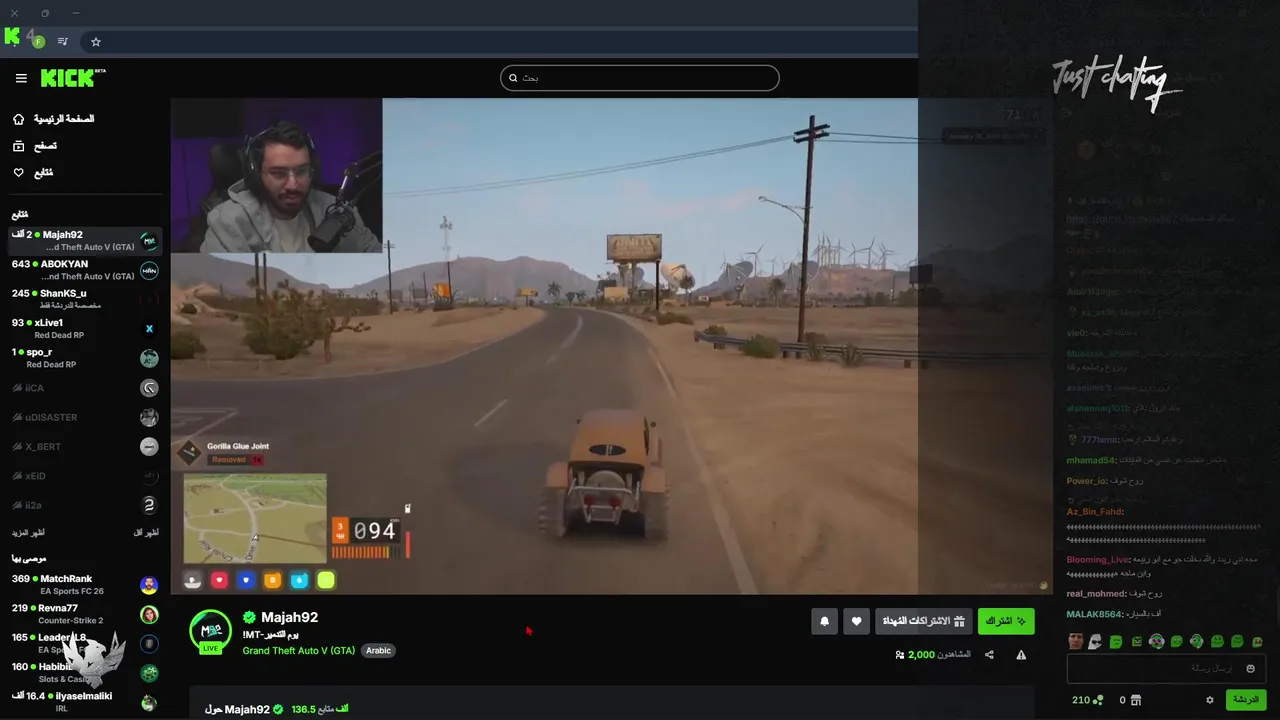
Task: Click the face photo emote
Action: (x=1075, y=641)
